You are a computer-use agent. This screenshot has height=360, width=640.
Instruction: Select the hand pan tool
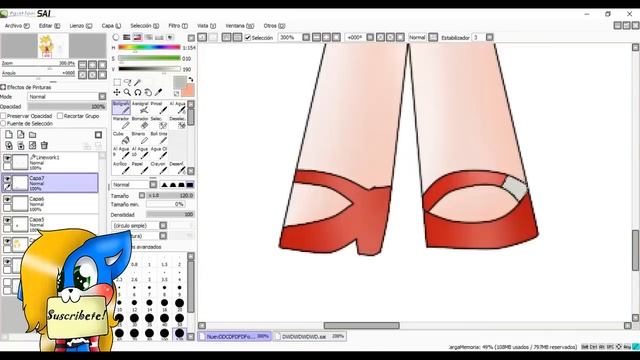148,93
